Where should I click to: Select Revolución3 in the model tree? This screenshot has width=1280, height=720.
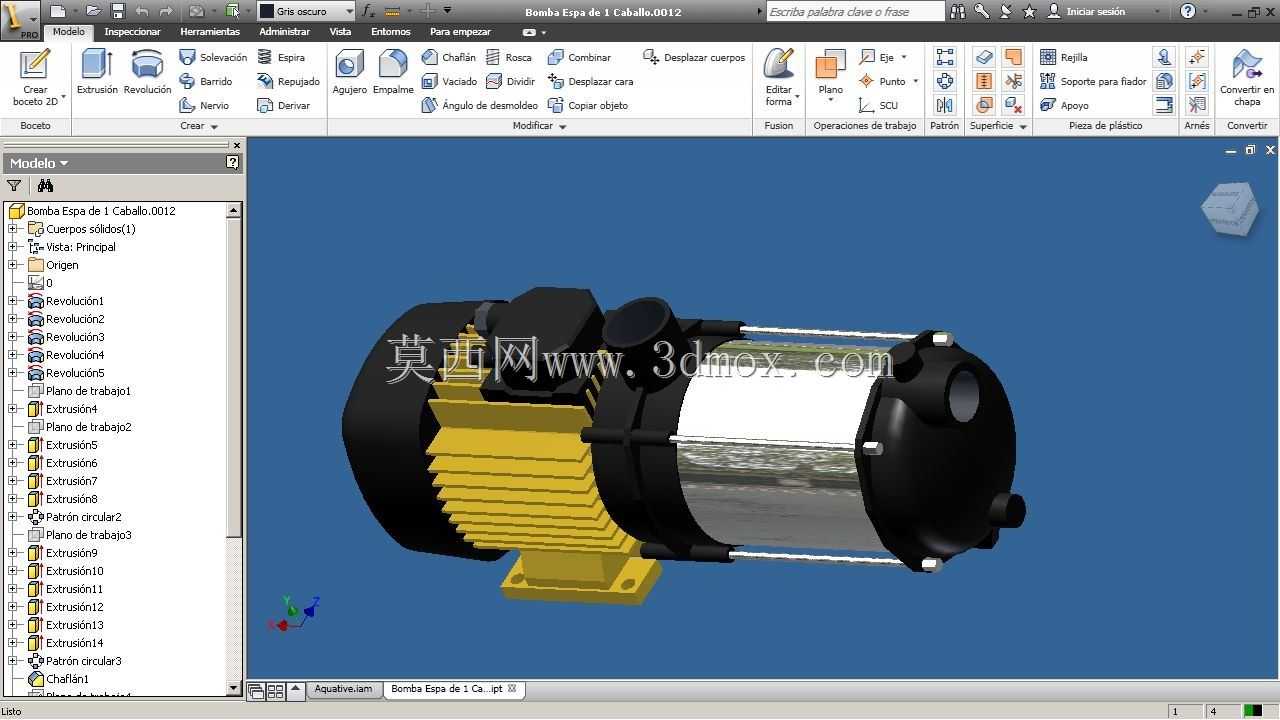[x=75, y=337]
